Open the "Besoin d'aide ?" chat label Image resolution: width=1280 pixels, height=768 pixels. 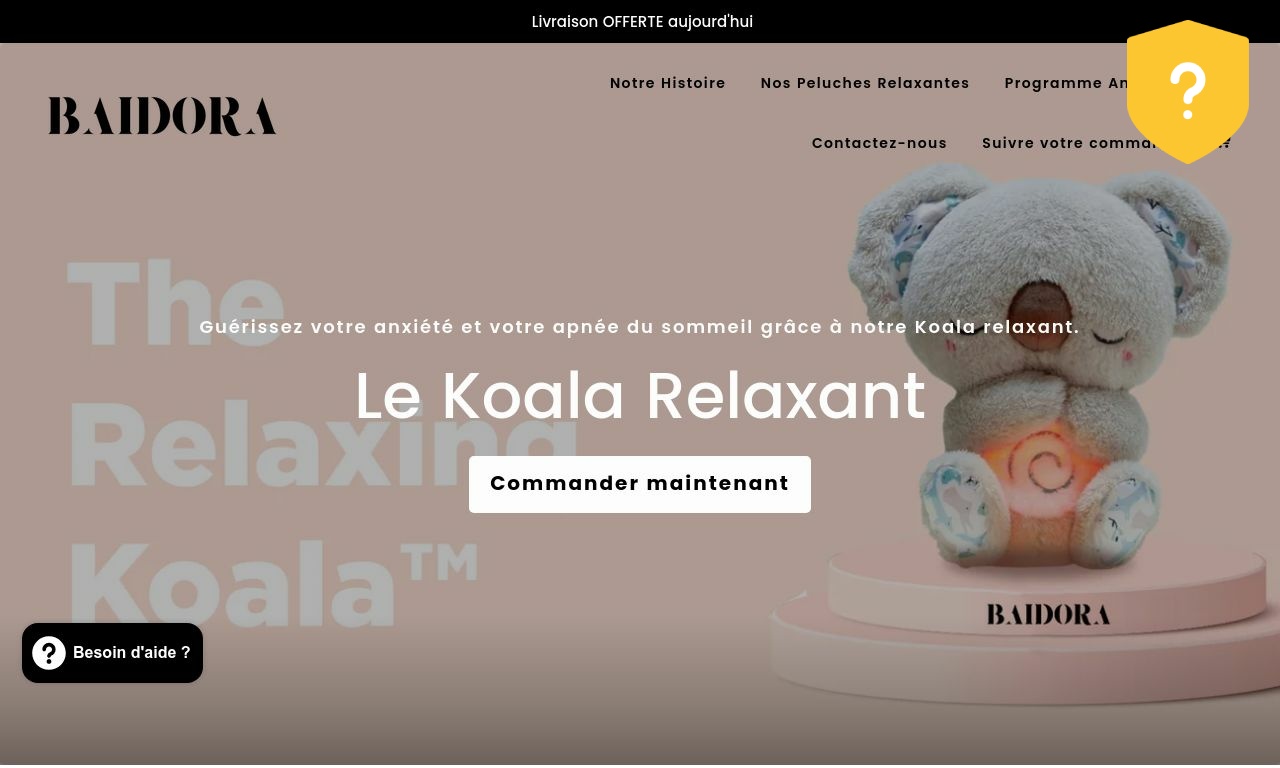coord(131,653)
